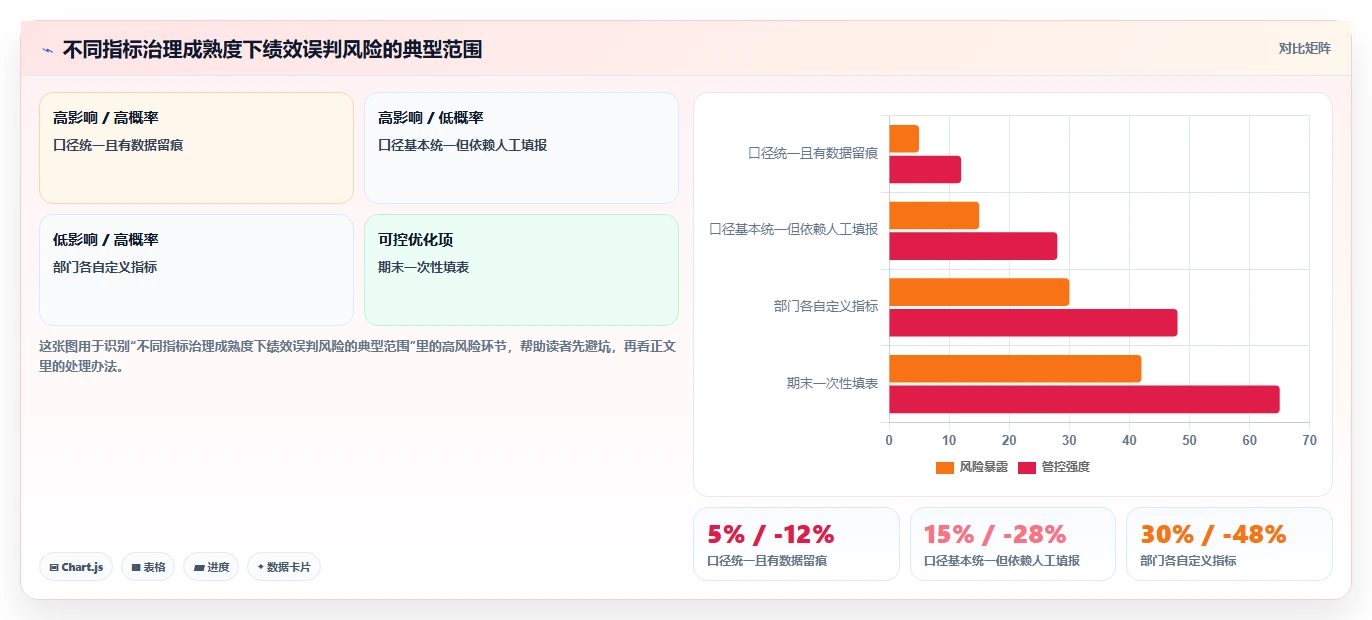This screenshot has height=620, width=1372.
Task: Click the orange 风险暴露 legend swatch
Action: [945, 467]
